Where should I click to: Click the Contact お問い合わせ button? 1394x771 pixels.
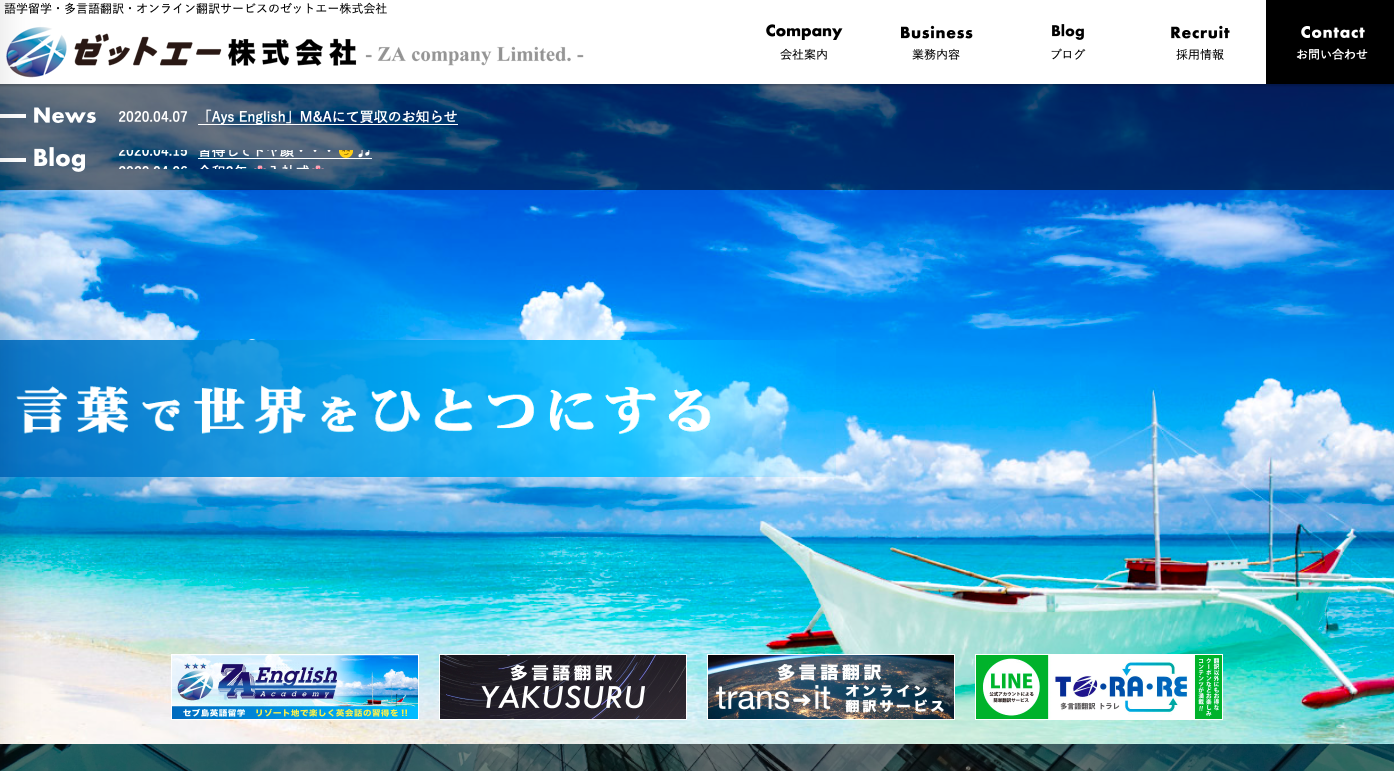(1332, 42)
